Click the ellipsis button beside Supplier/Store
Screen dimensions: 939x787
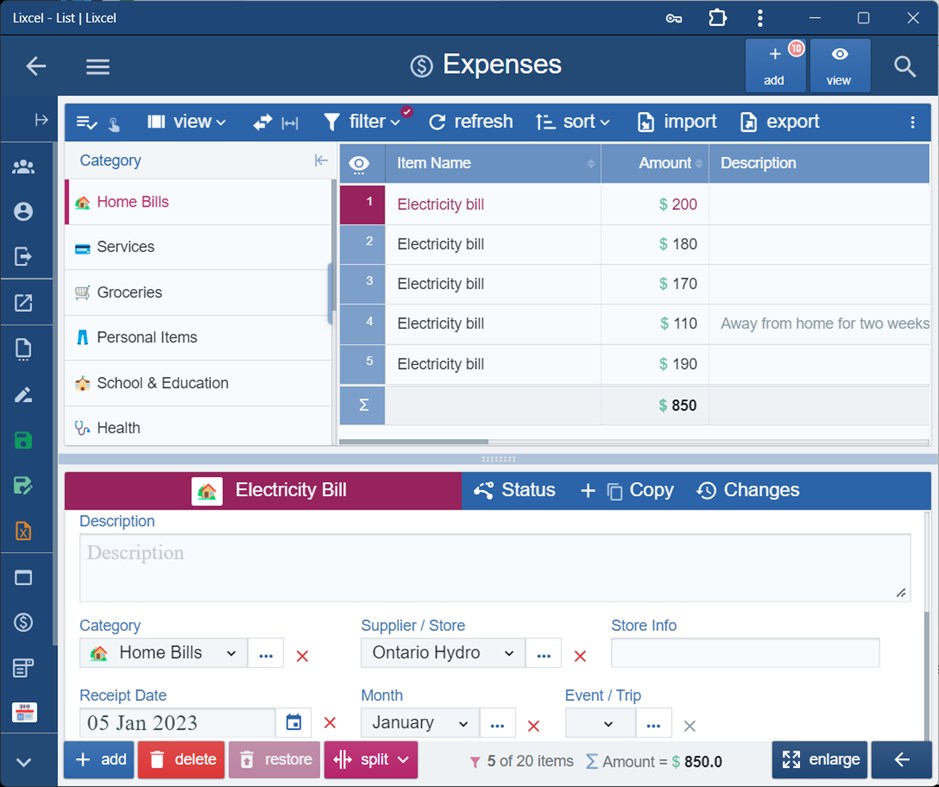544,654
